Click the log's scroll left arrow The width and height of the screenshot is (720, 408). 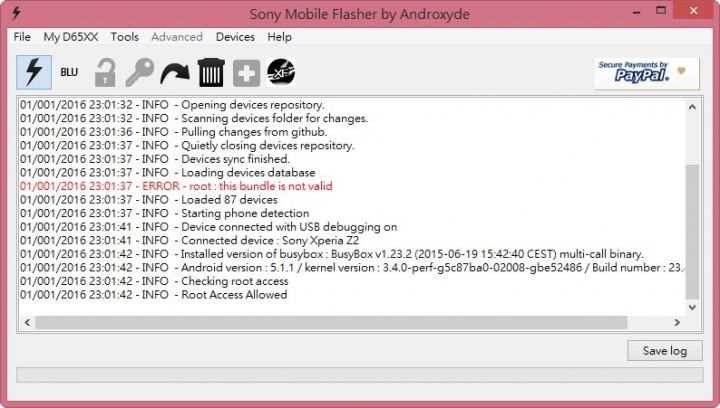(27, 322)
